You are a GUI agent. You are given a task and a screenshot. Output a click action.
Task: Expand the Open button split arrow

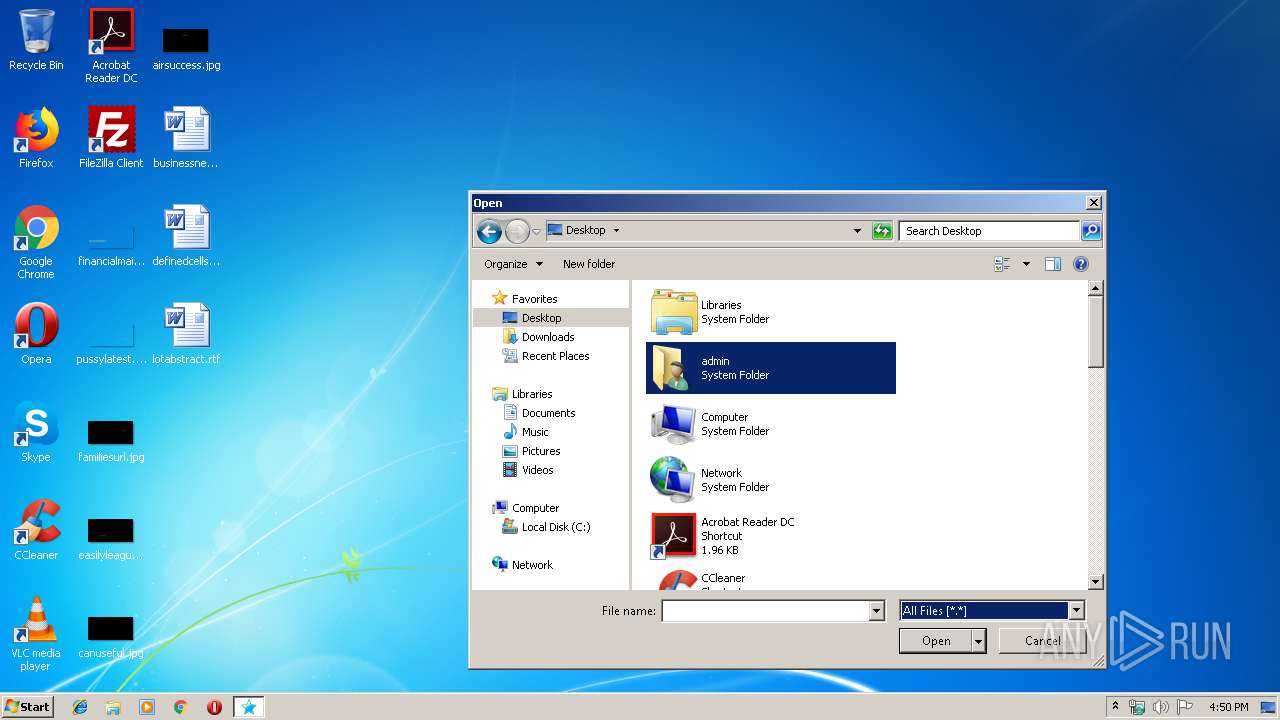point(978,641)
